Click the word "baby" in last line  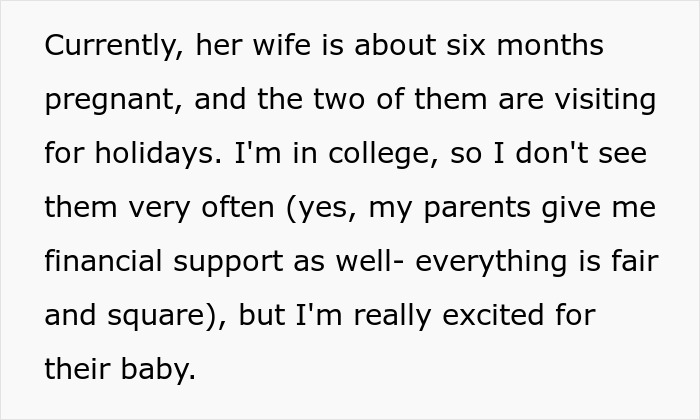tap(158, 371)
